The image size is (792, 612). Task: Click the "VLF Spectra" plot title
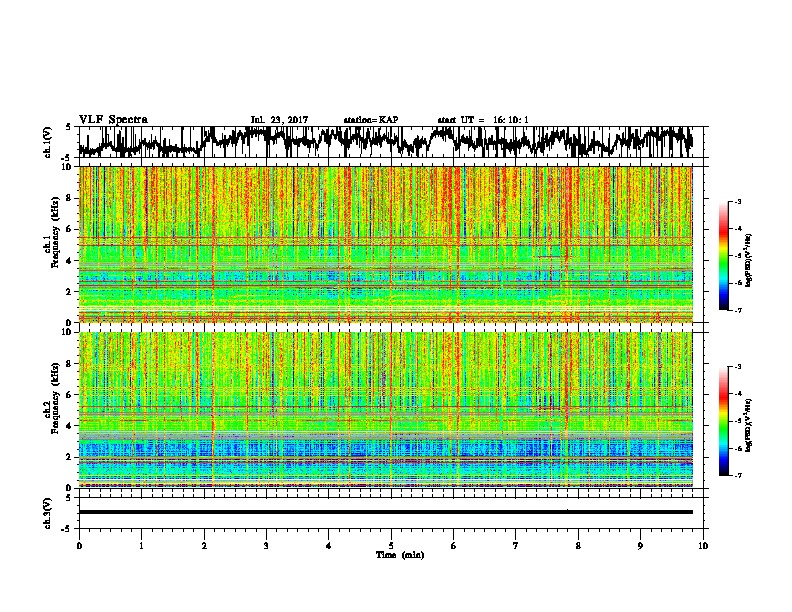(113, 120)
